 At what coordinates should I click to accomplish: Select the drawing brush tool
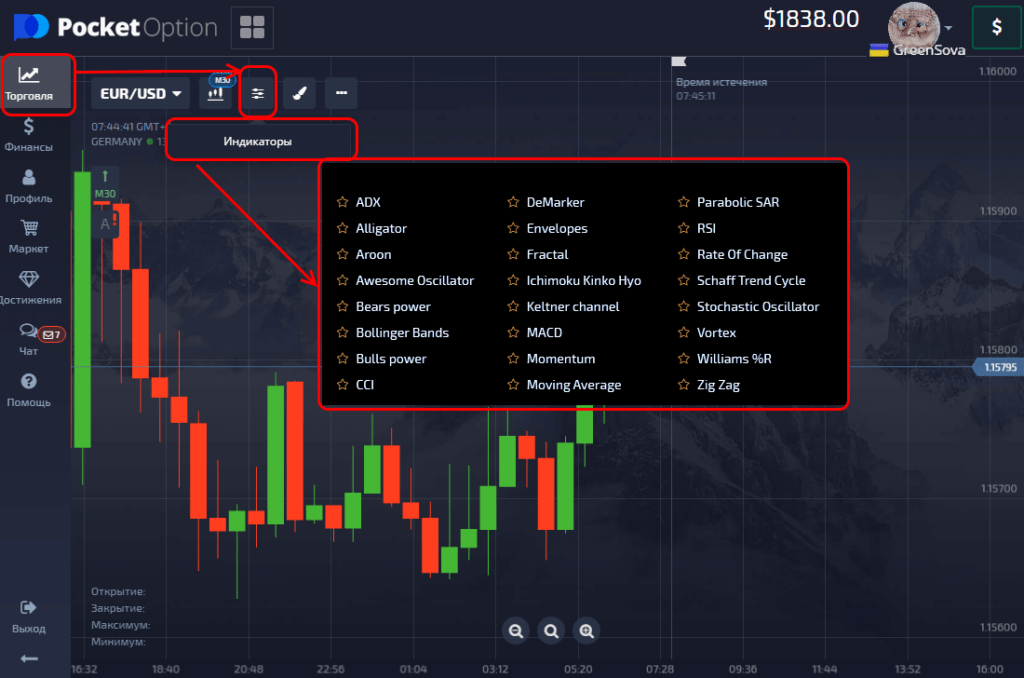300,94
